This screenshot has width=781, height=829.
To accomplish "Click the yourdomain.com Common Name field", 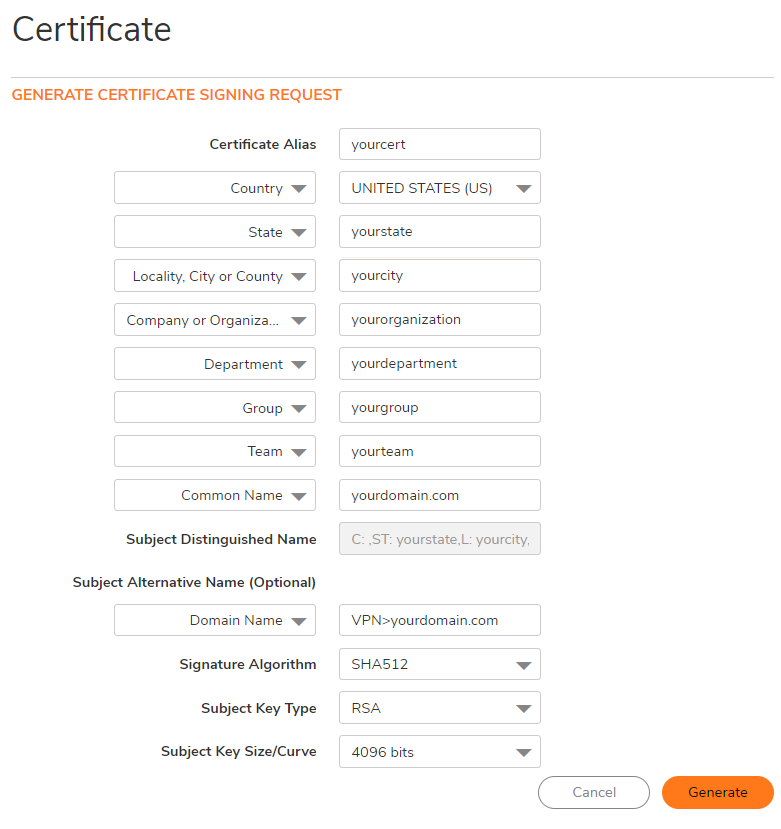I will [x=439, y=495].
